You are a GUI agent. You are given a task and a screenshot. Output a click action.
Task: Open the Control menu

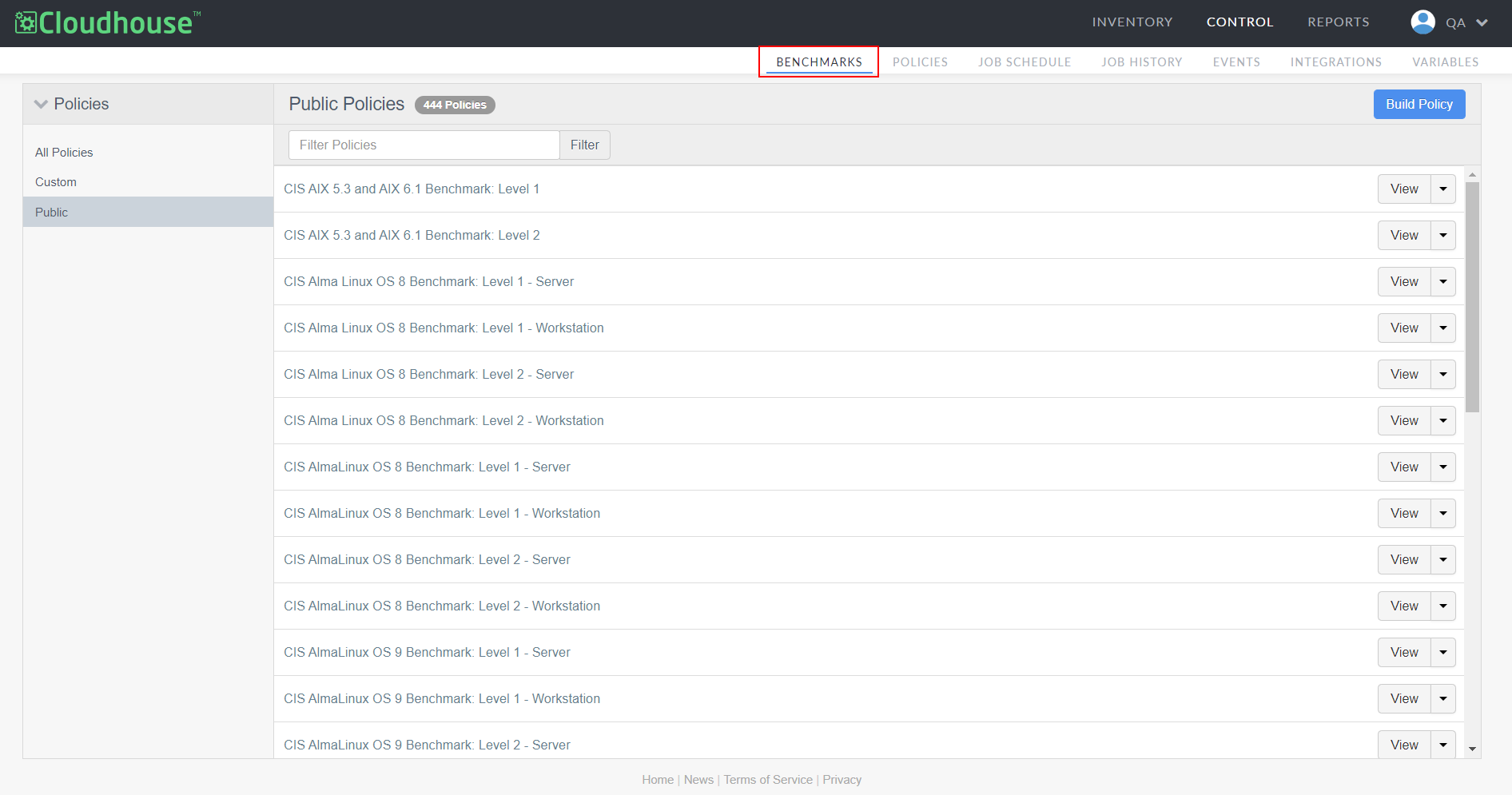coord(1239,22)
